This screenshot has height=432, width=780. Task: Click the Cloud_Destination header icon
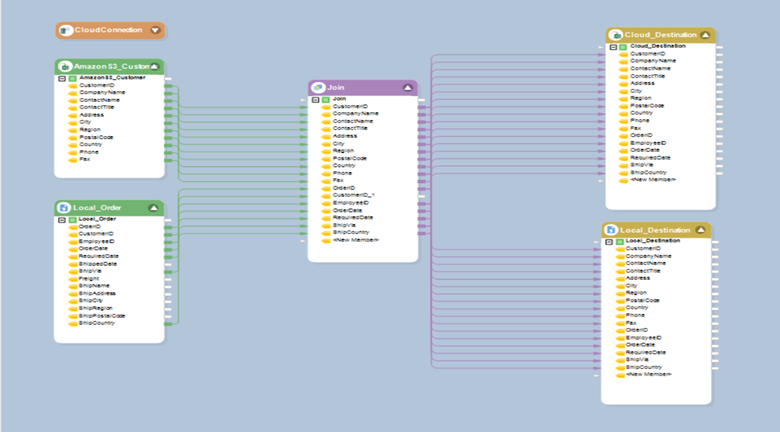pyautogui.click(x=616, y=35)
